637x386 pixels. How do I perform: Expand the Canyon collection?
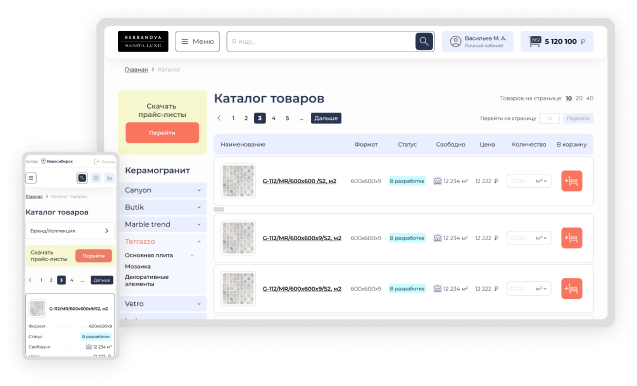[163, 190]
